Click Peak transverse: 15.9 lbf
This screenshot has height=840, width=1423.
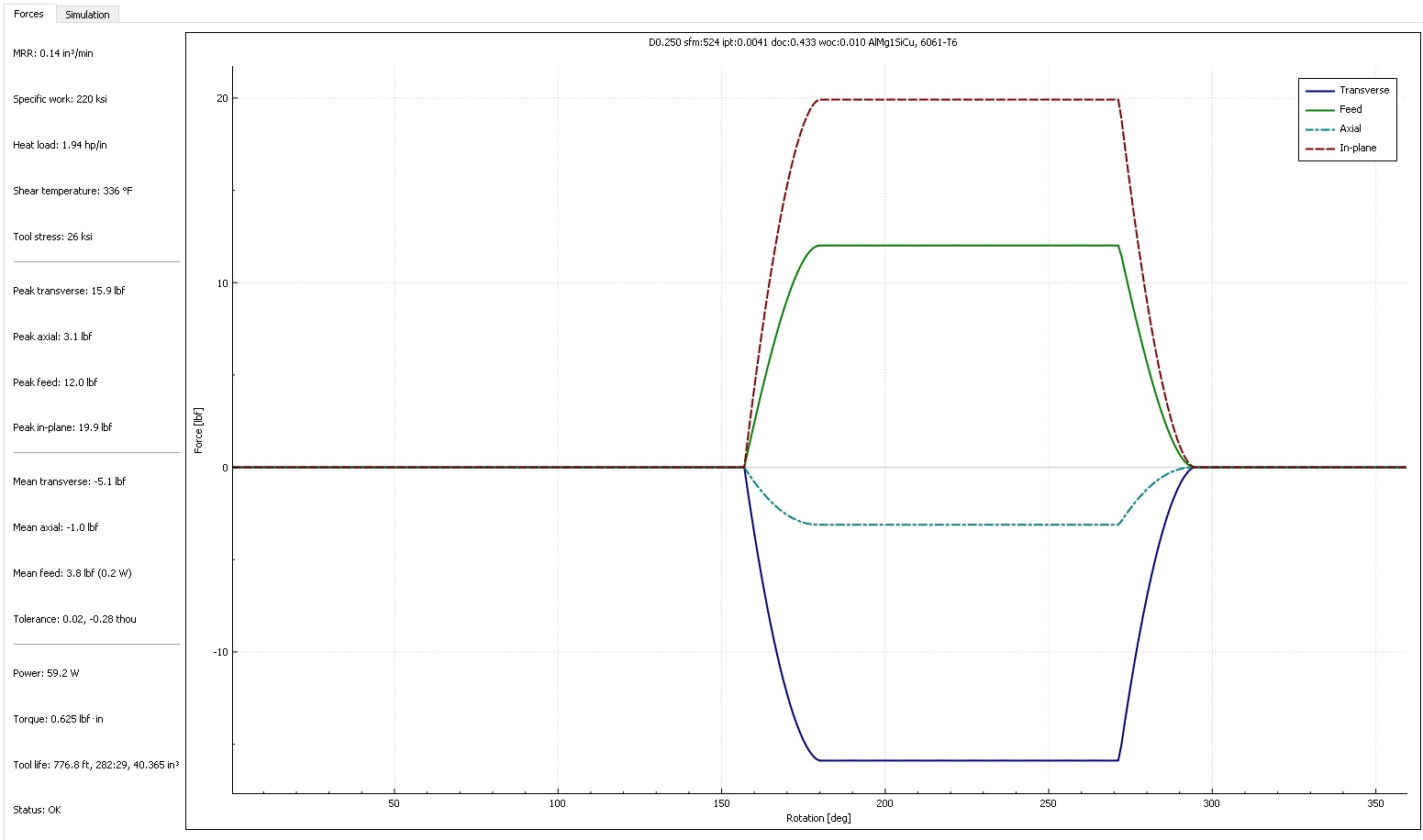point(69,291)
